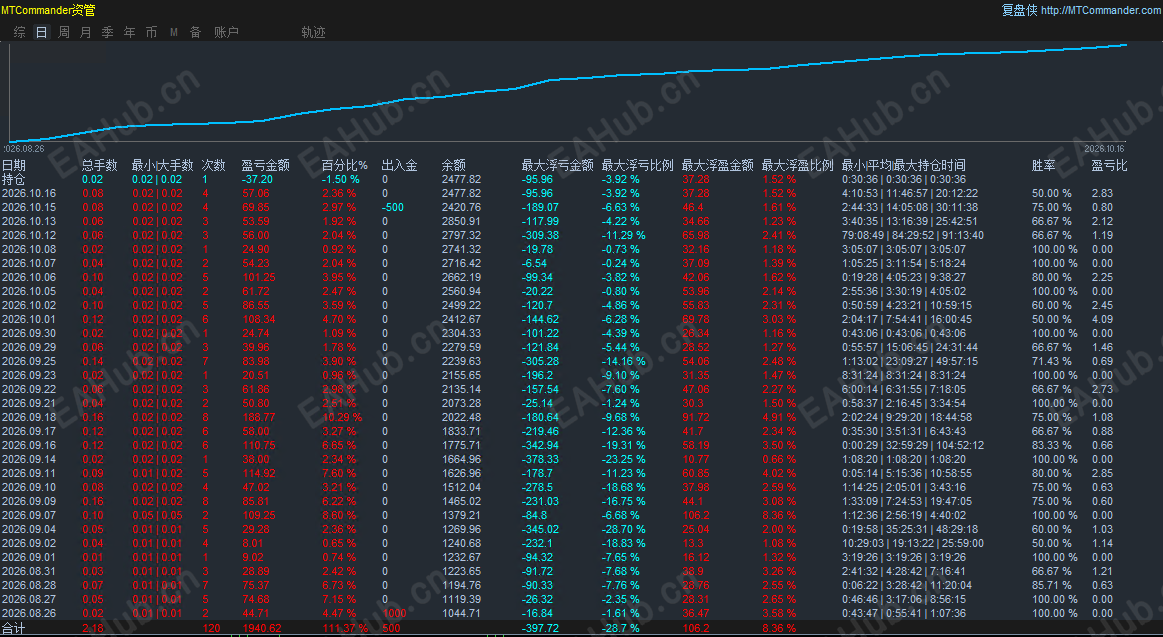The height and width of the screenshot is (637, 1163).
Task: Switch to the 综 summary tab
Action: pyautogui.click(x=20, y=33)
